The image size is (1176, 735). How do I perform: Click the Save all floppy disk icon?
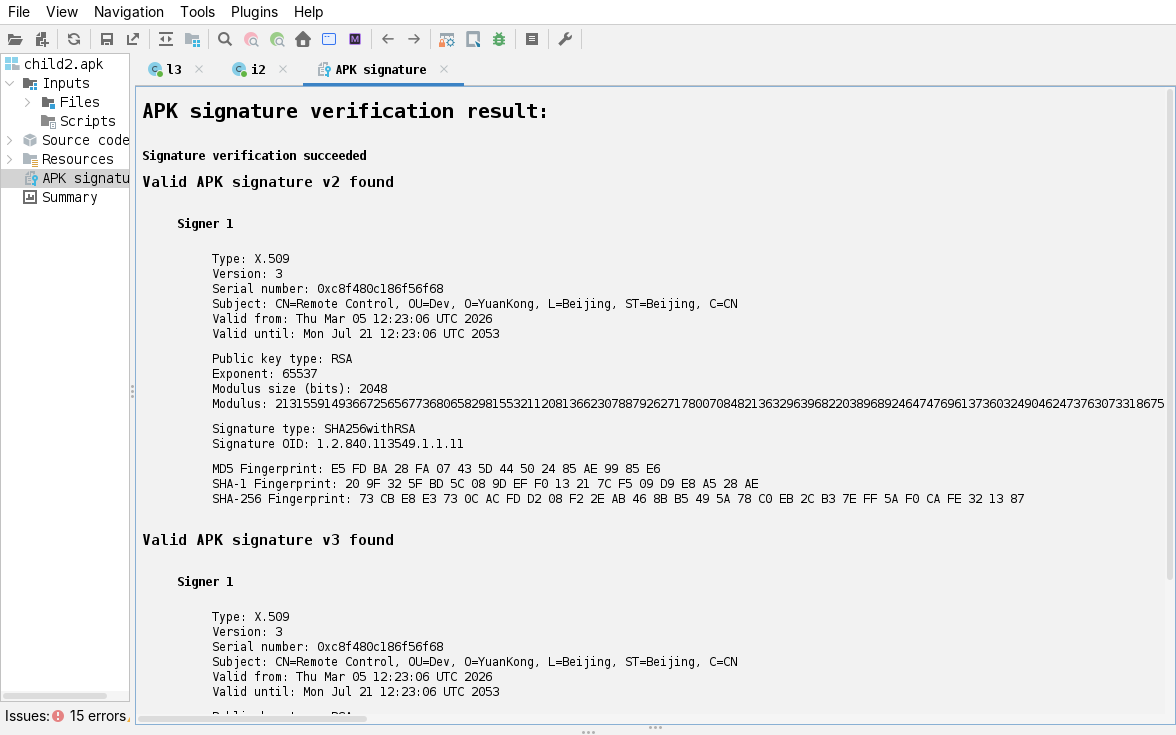[106, 40]
